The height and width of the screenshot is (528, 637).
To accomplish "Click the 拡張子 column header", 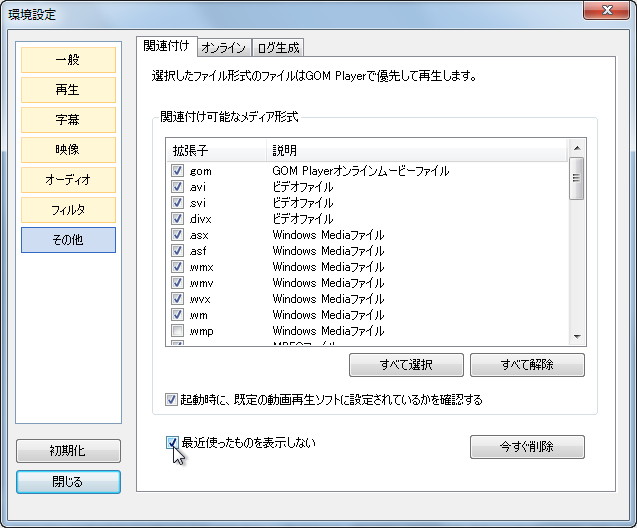I will coord(216,150).
